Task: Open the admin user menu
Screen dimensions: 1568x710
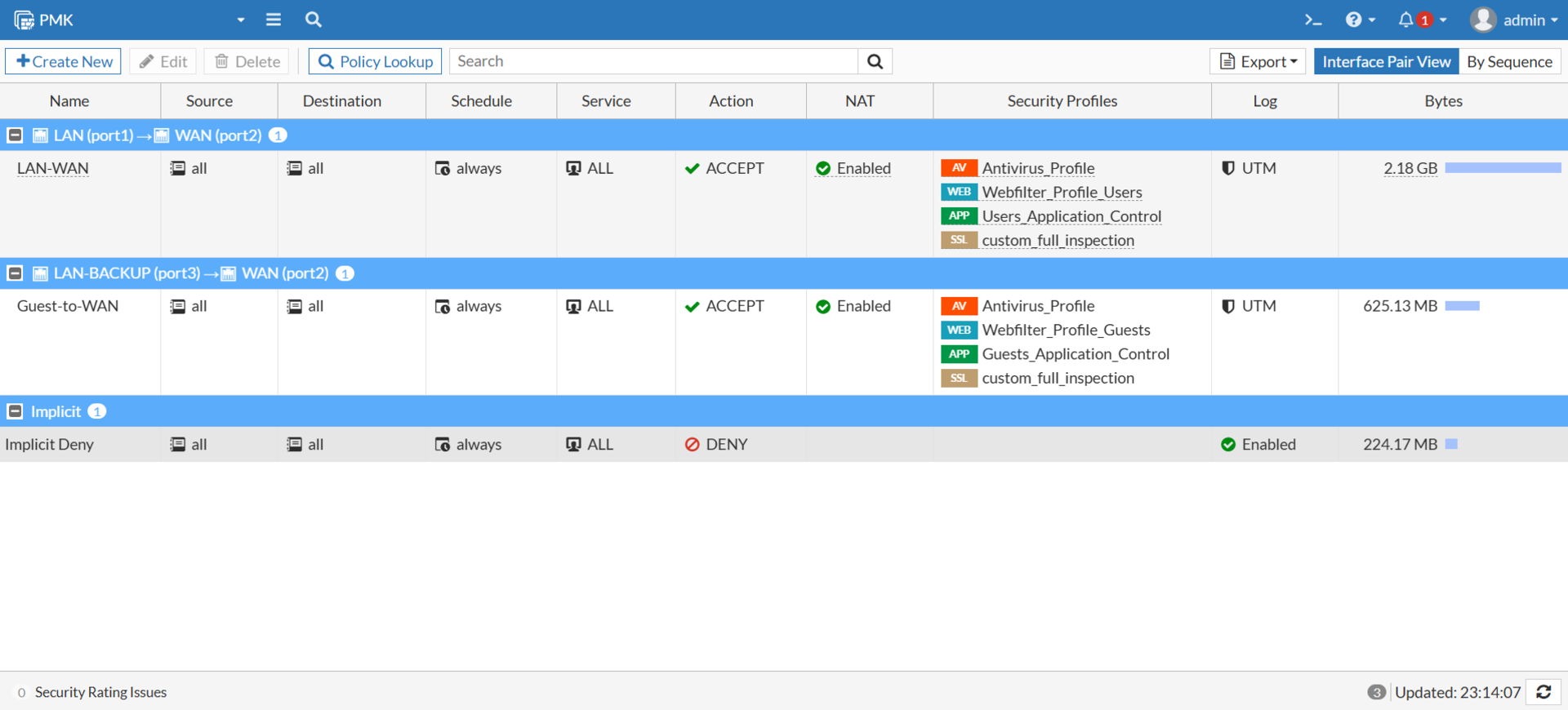Action: coord(1513,20)
